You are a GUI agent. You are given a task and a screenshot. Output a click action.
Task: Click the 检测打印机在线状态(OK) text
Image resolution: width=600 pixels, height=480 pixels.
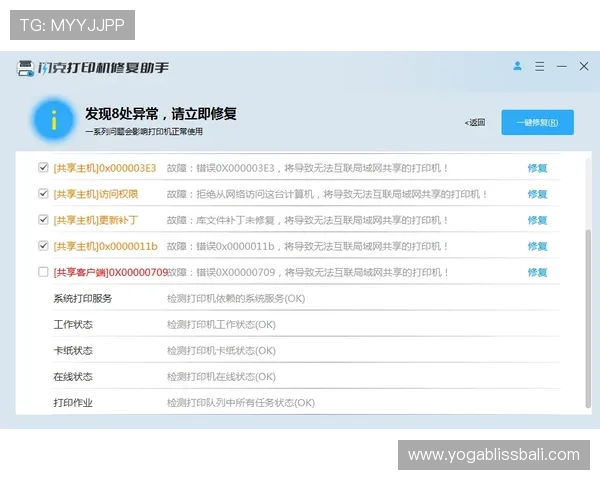[x=221, y=377]
